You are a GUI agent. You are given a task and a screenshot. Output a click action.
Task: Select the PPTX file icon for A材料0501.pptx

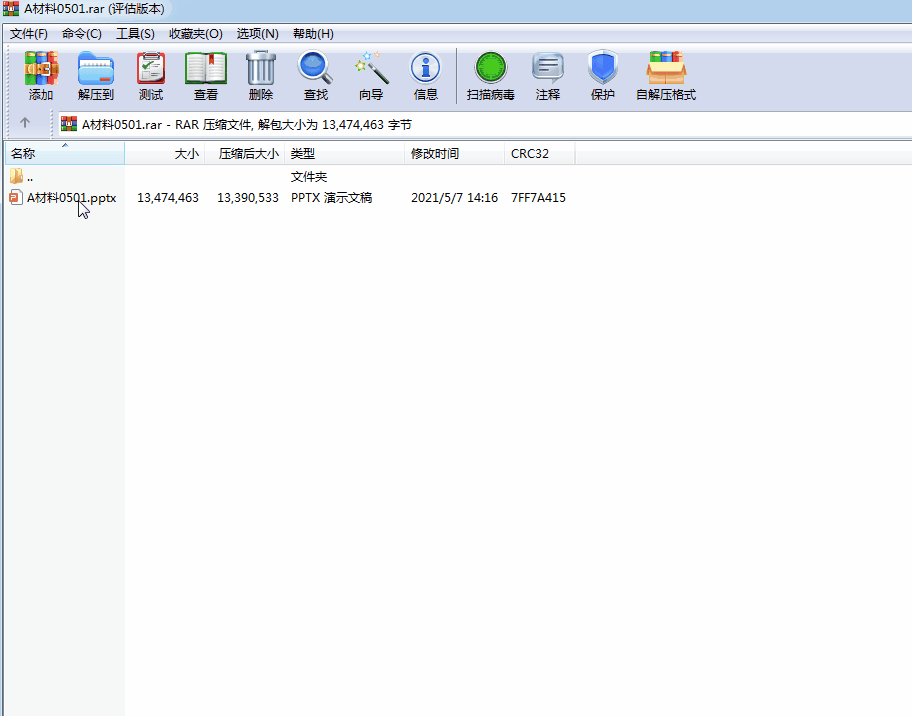(x=16, y=198)
